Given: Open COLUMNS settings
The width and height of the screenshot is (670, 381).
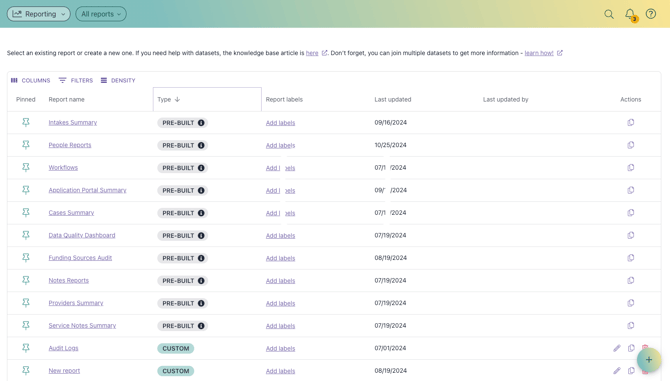Looking at the screenshot, I should 30,80.
